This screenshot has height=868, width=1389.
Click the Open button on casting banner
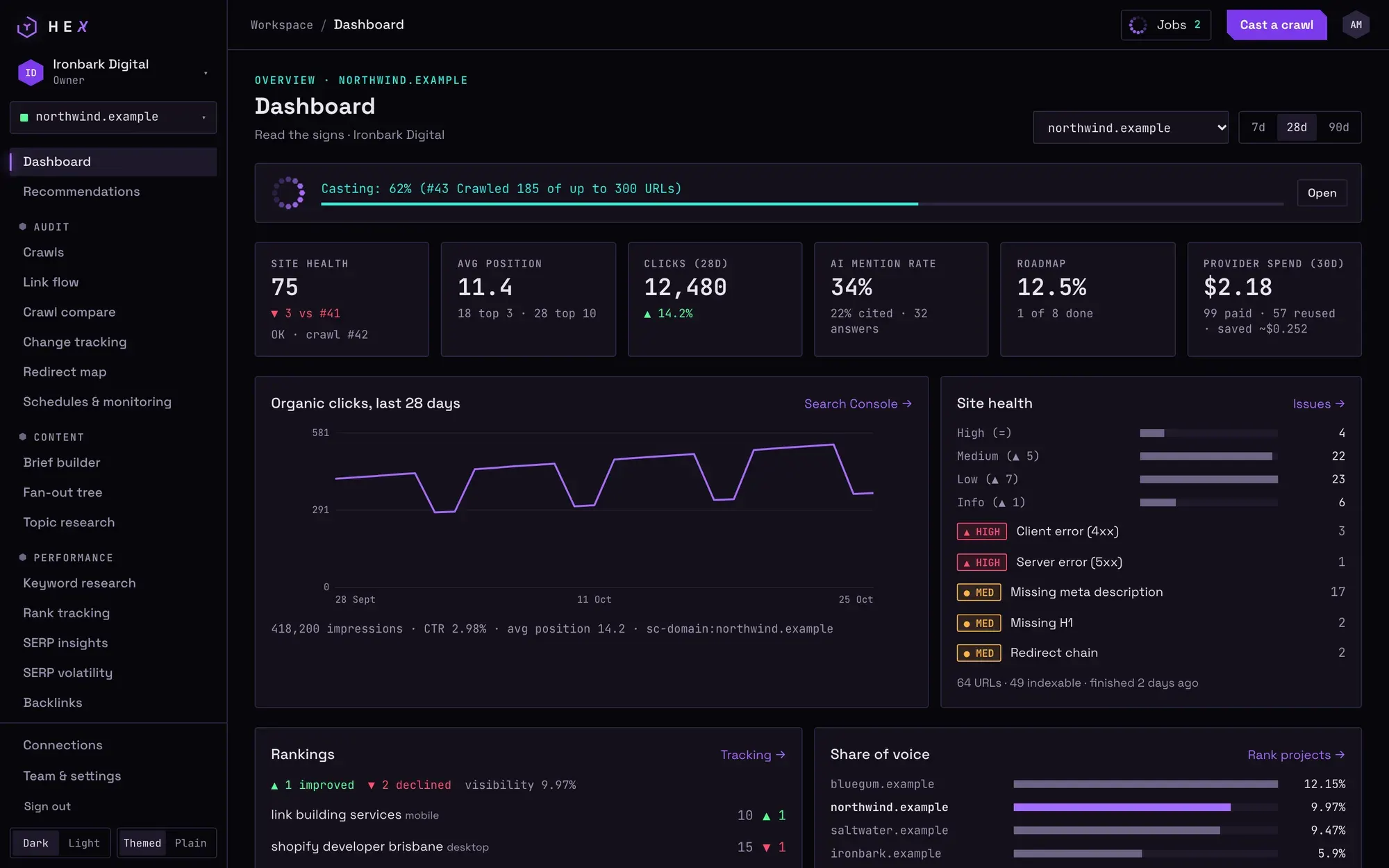pyautogui.click(x=1322, y=193)
